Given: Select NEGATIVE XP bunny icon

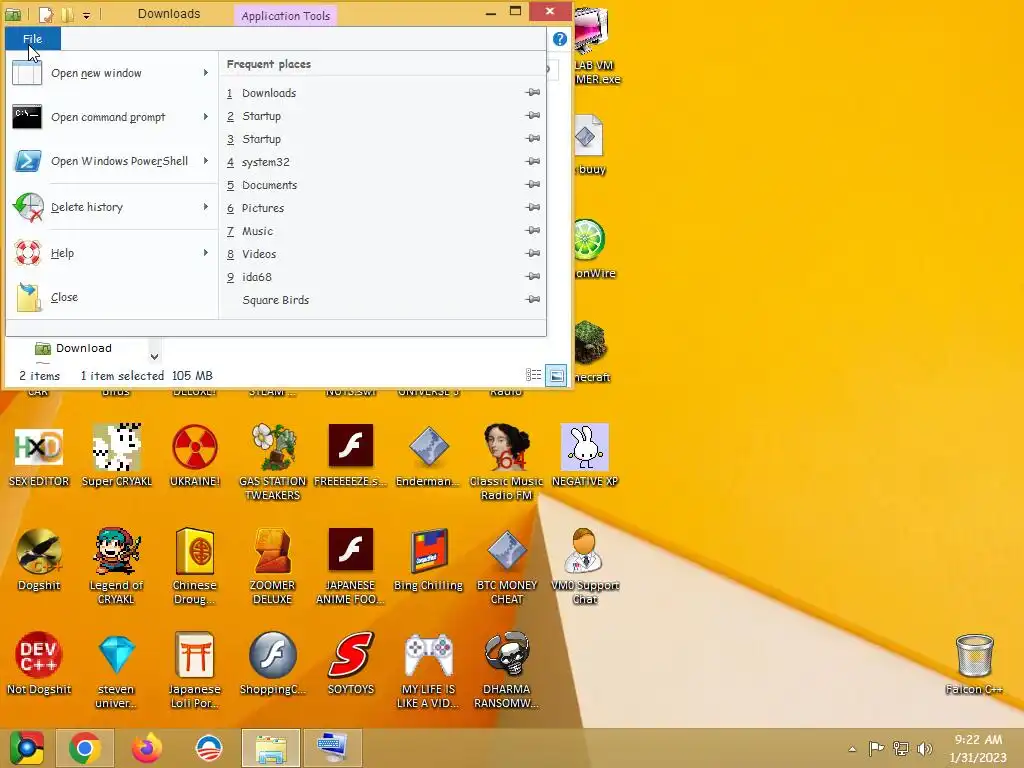Looking at the screenshot, I should pyautogui.click(x=584, y=456).
